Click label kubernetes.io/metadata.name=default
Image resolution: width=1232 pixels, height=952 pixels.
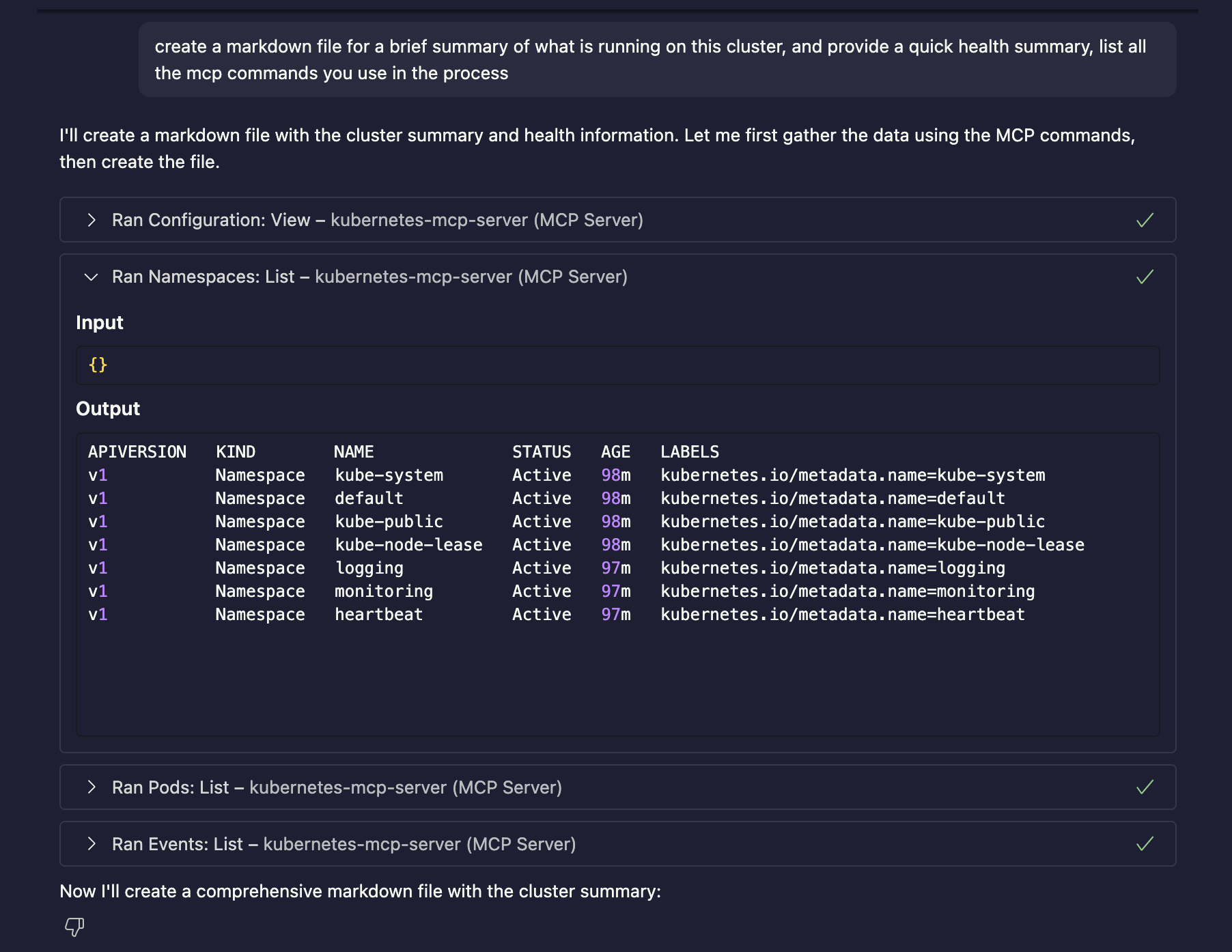tap(833, 499)
